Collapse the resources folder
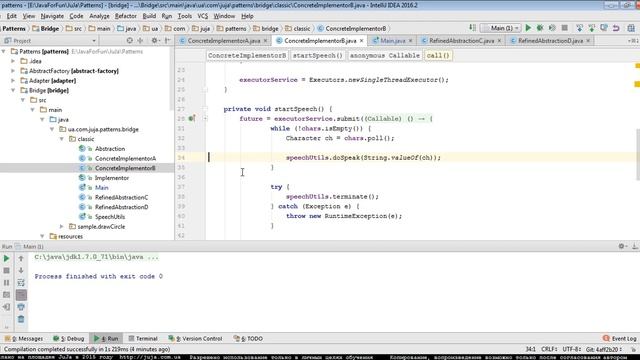This screenshot has width=640, height=360. (42, 236)
